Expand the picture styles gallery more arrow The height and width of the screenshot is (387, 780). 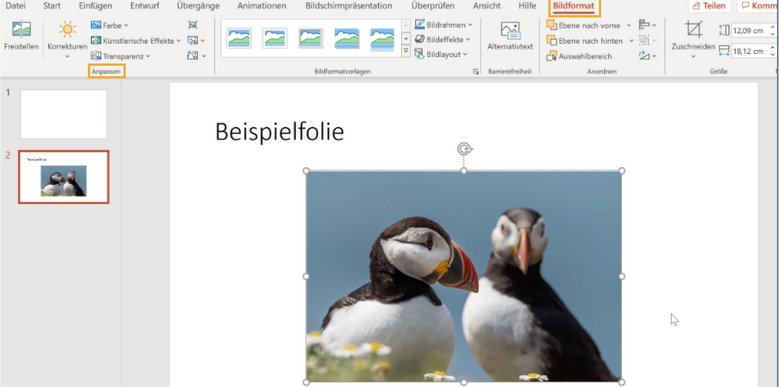click(405, 51)
